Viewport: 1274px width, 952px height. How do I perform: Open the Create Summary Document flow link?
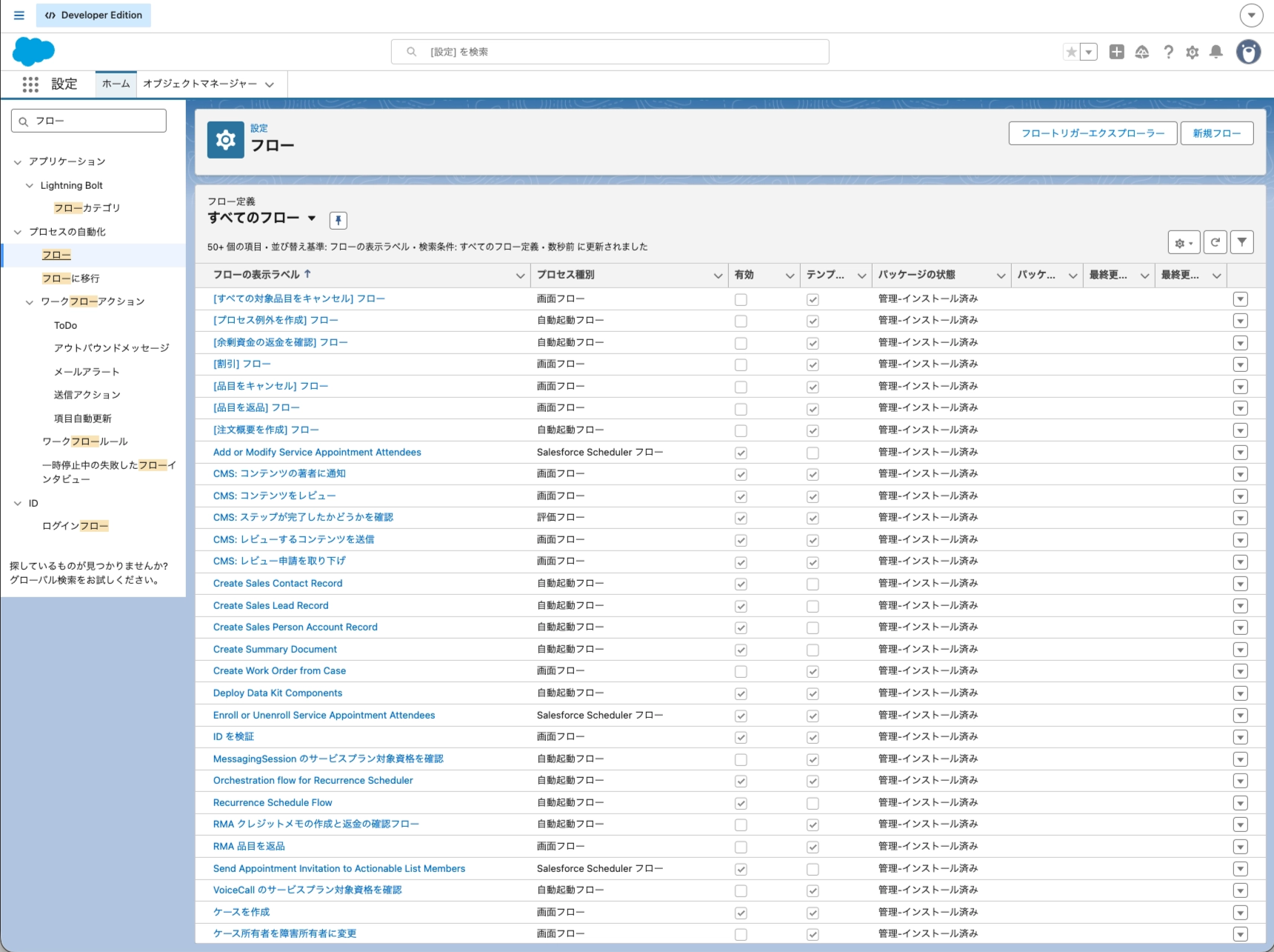[275, 649]
